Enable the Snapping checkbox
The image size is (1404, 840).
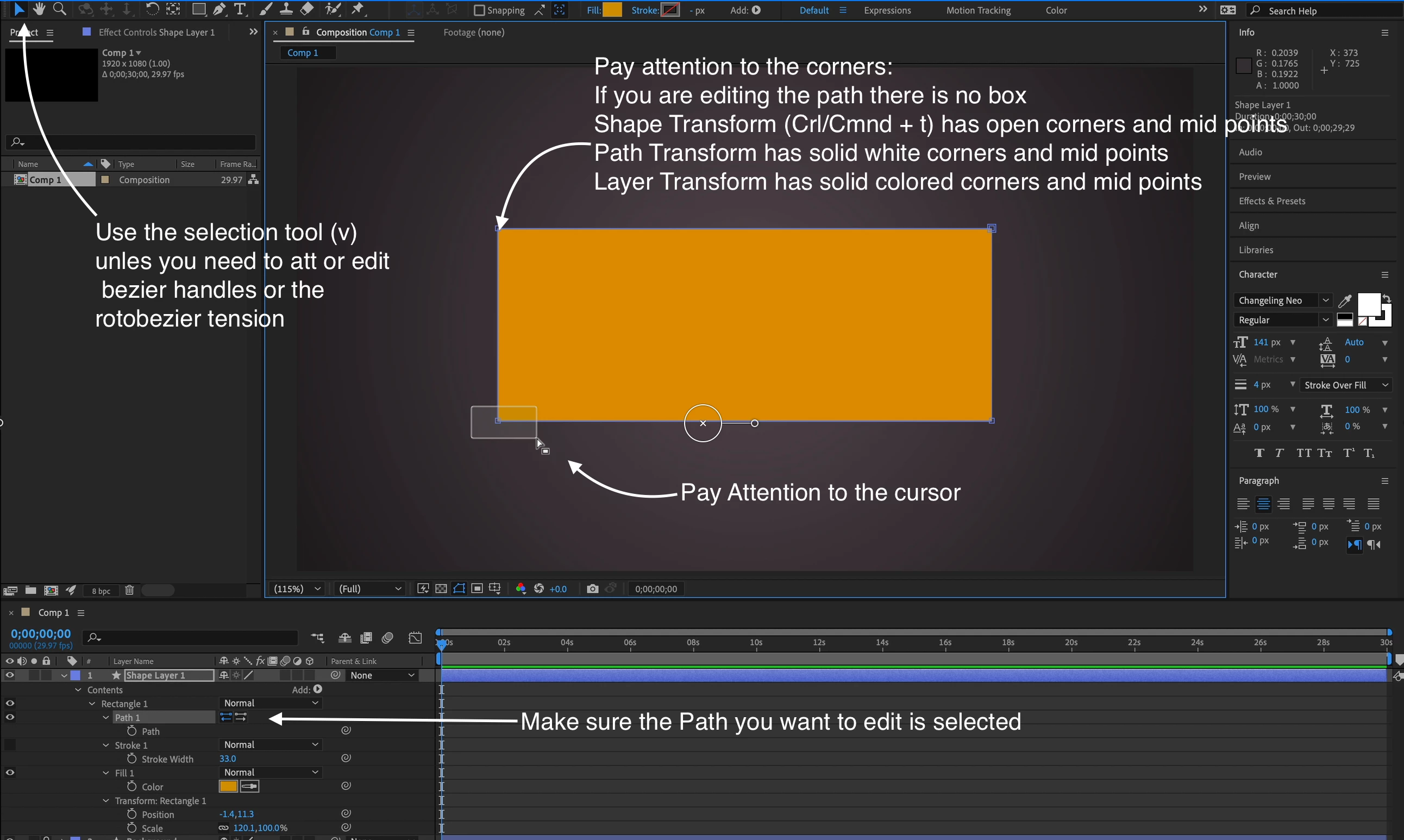tap(479, 10)
